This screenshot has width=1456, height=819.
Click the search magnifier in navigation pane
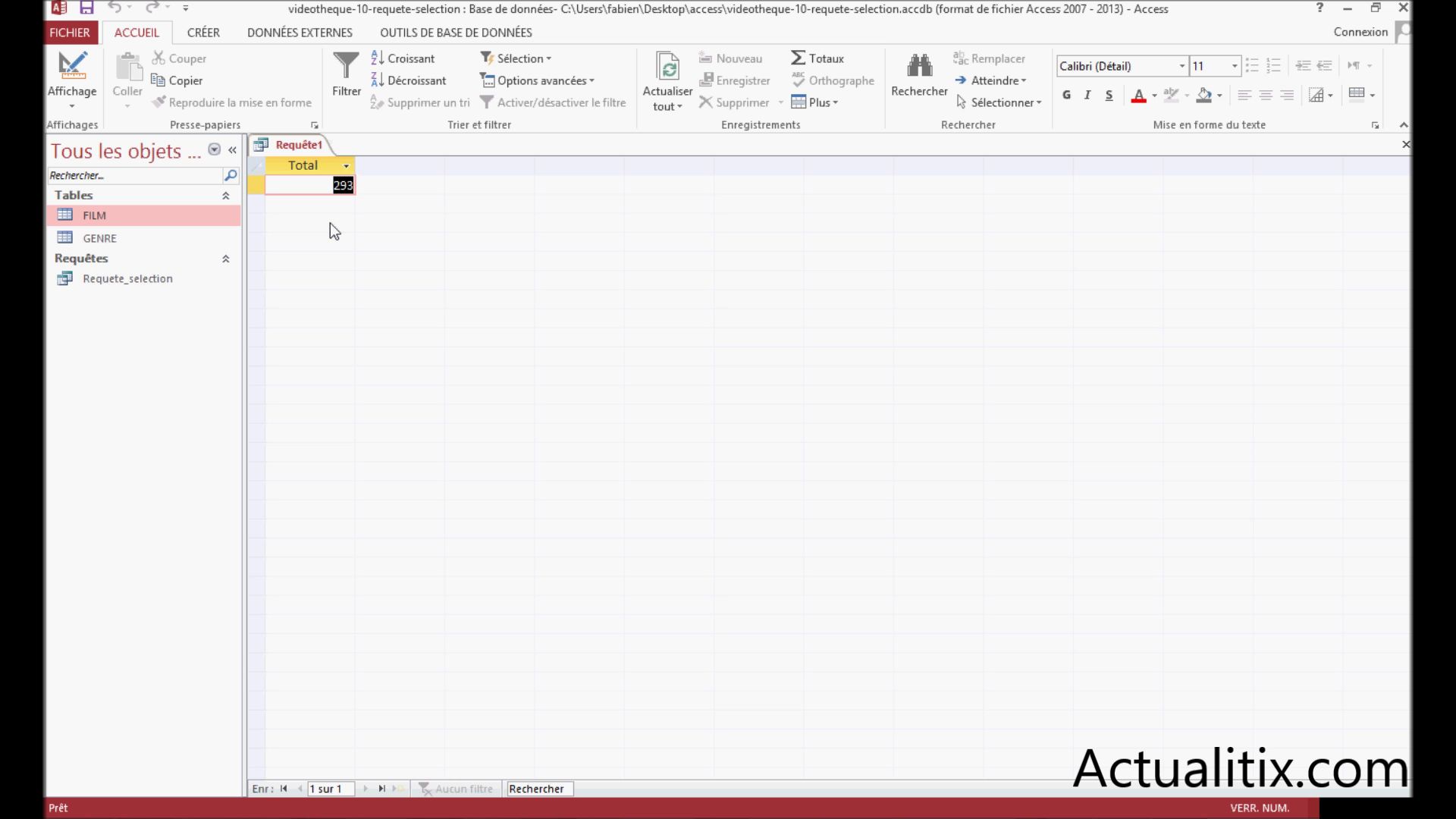click(x=231, y=175)
